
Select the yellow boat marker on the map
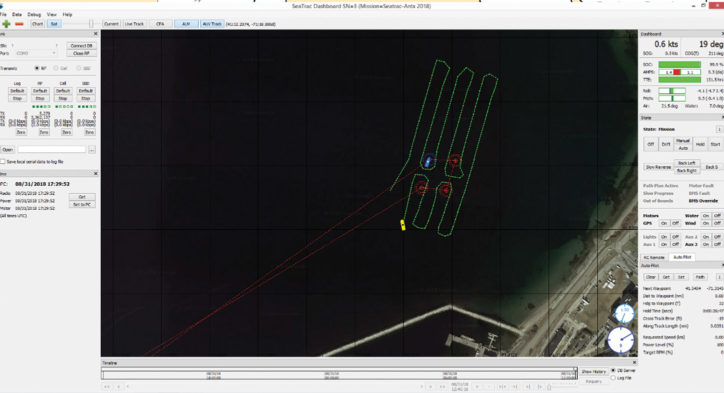click(x=403, y=225)
